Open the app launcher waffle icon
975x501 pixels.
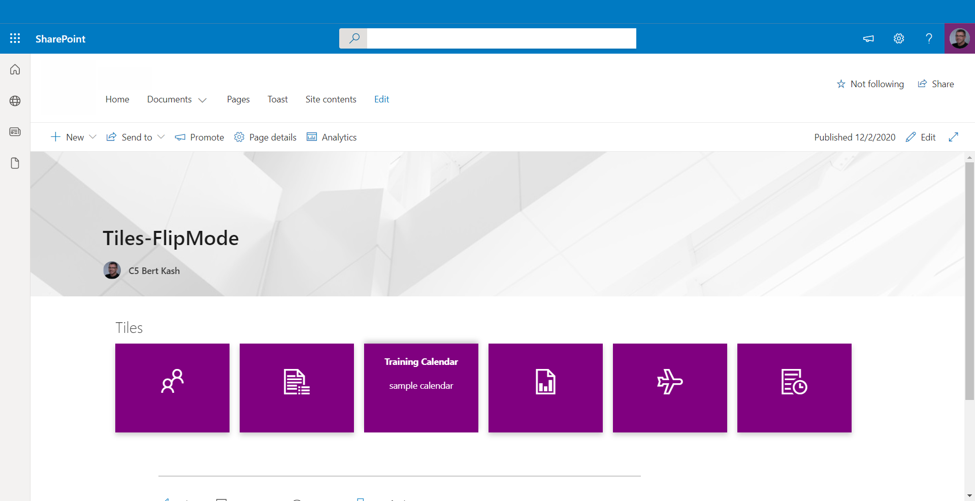pos(15,39)
